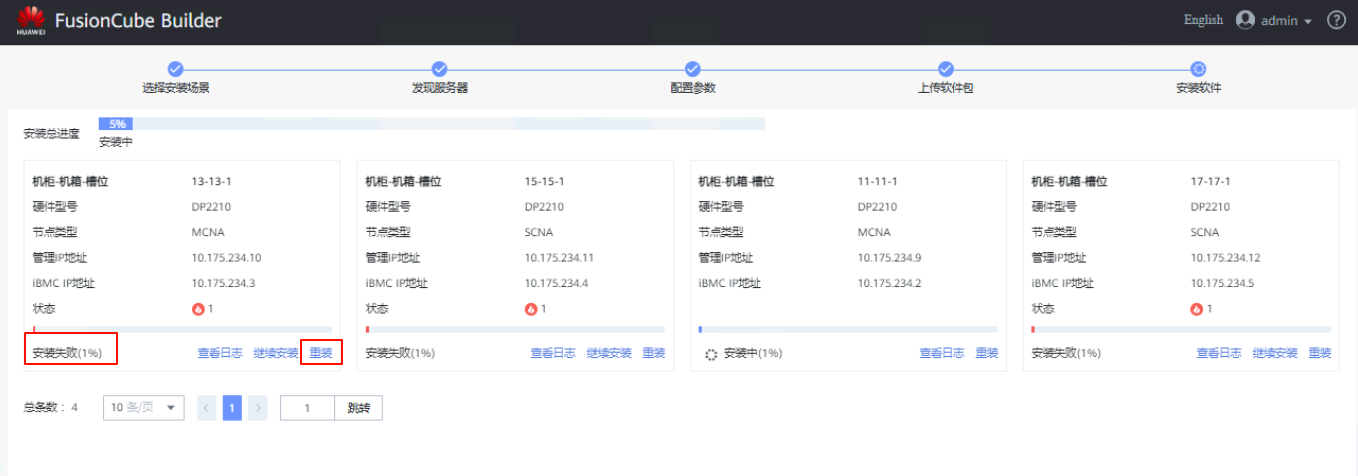This screenshot has width=1358, height=476.
Task: Switch language to English
Action: [x=1203, y=20]
